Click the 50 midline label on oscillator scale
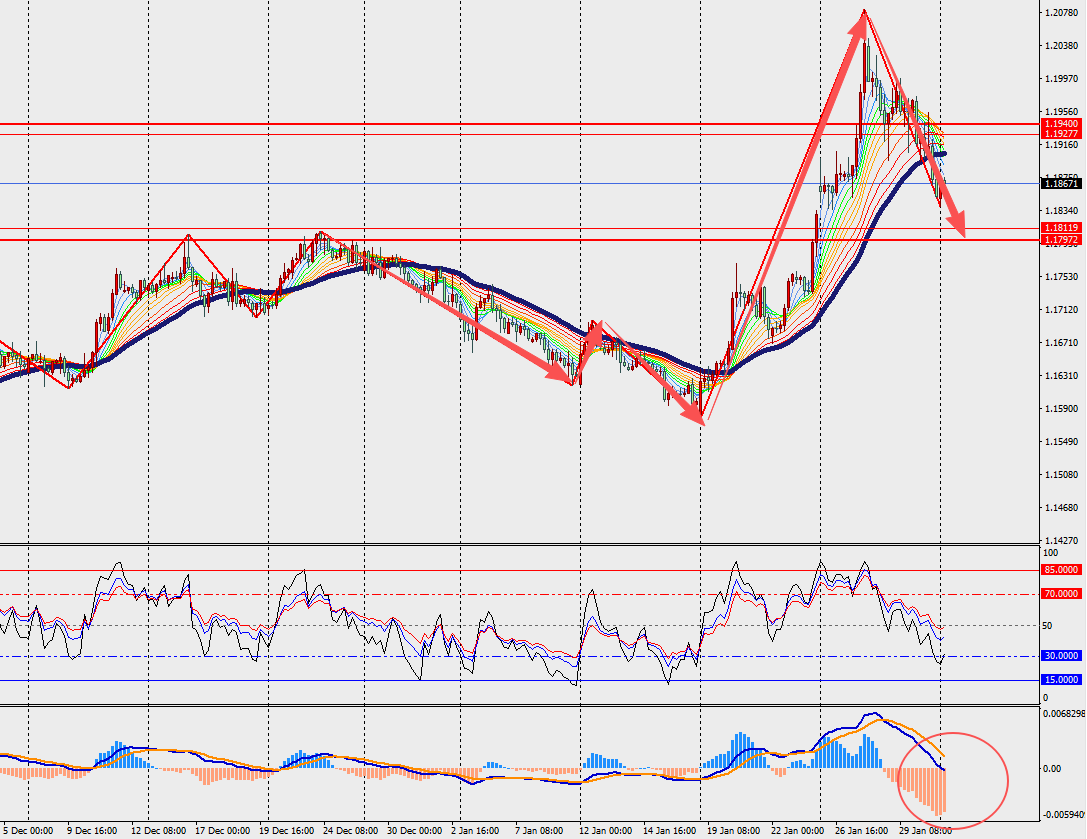Viewport: 1087px width, 839px height. pyautogui.click(x=1047, y=625)
